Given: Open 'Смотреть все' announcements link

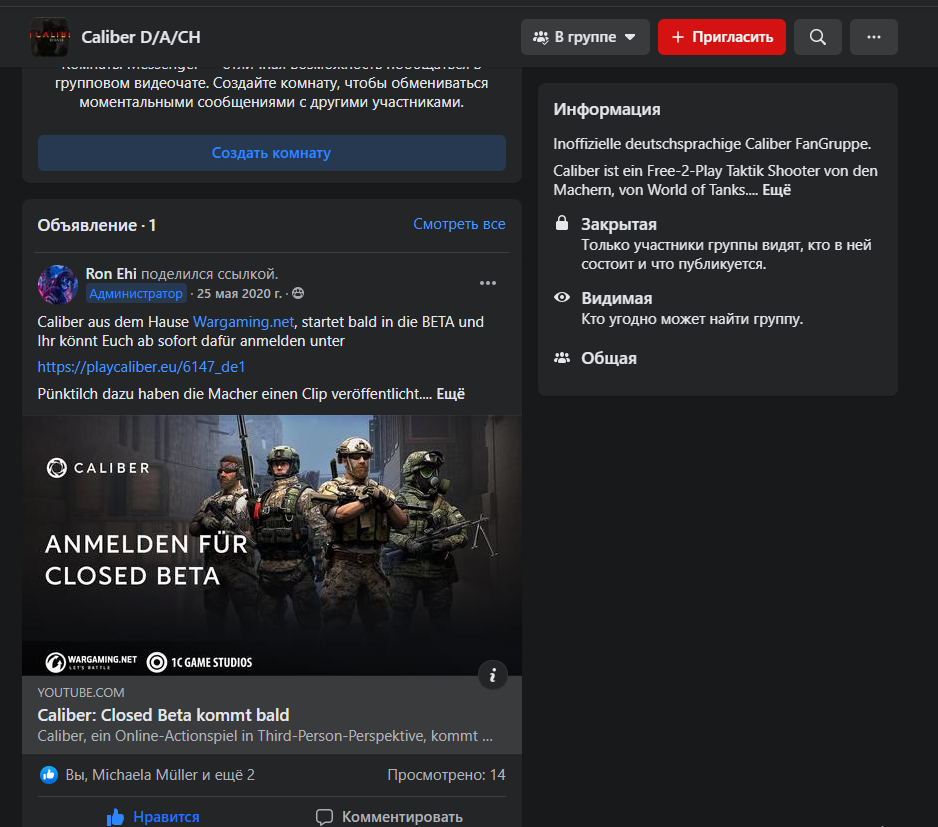Looking at the screenshot, I should (459, 224).
